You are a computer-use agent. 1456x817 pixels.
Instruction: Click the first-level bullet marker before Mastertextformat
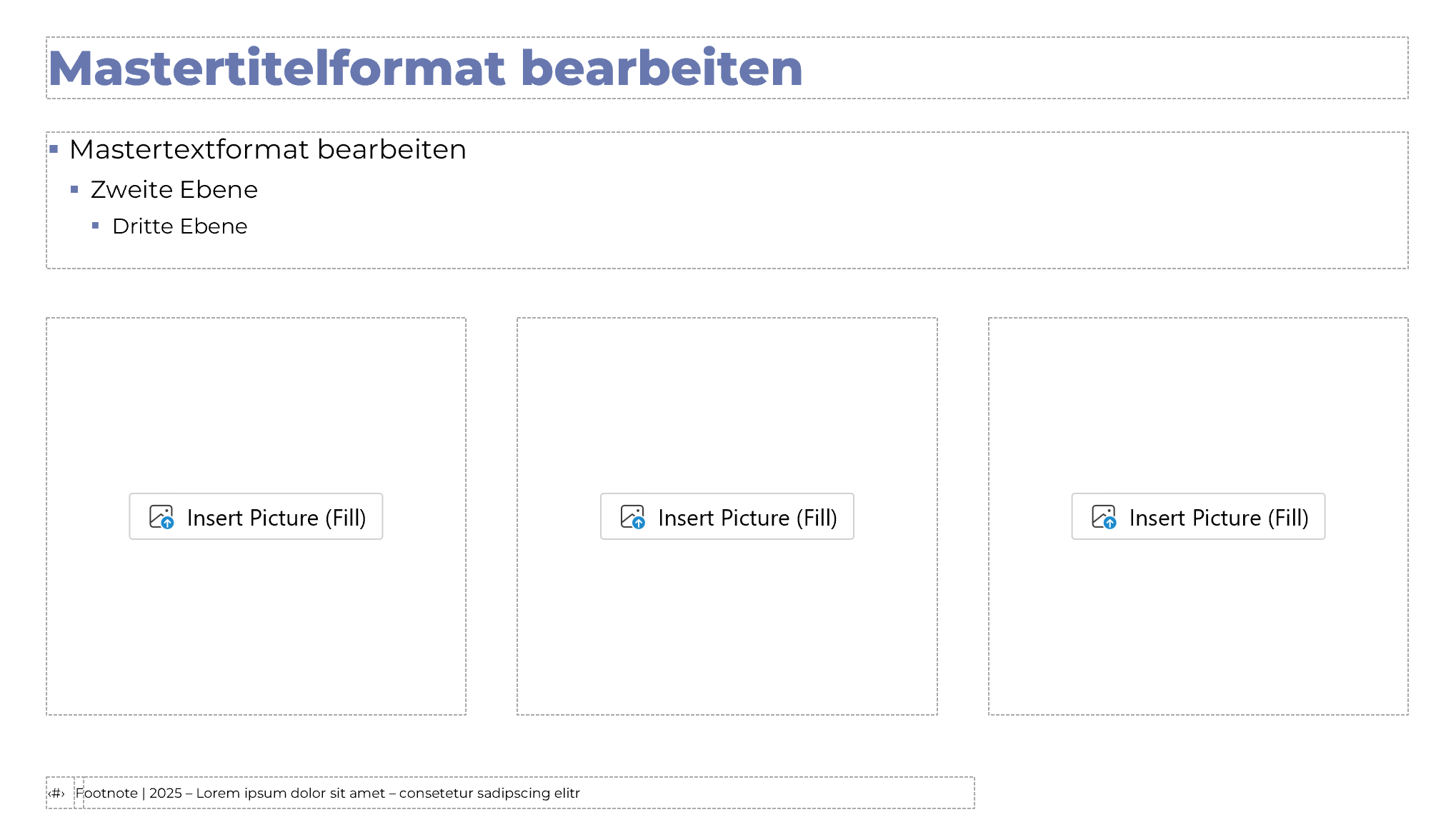coord(54,149)
